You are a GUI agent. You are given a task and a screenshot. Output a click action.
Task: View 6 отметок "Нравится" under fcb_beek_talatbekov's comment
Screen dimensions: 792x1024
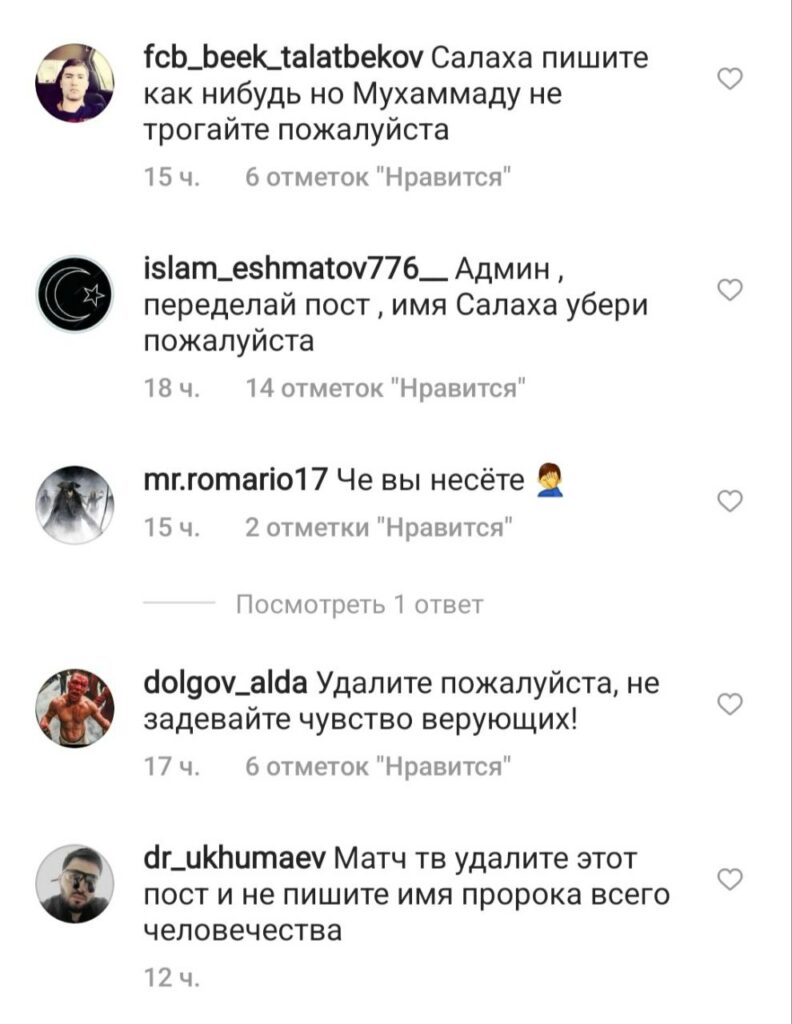(x=378, y=177)
